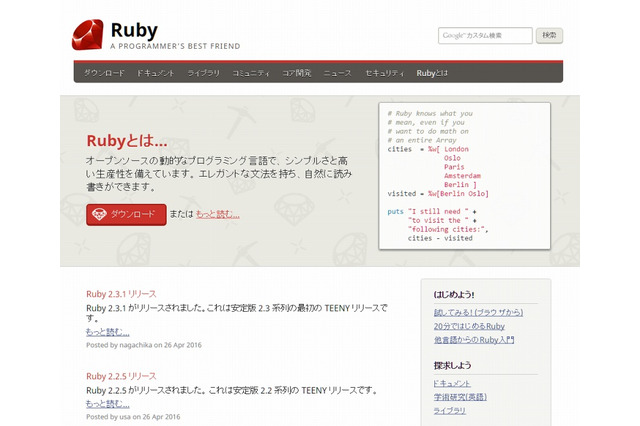Open the セキュリティ menu item
Image resolution: width=640 pixels, height=426 pixels.
point(384,73)
